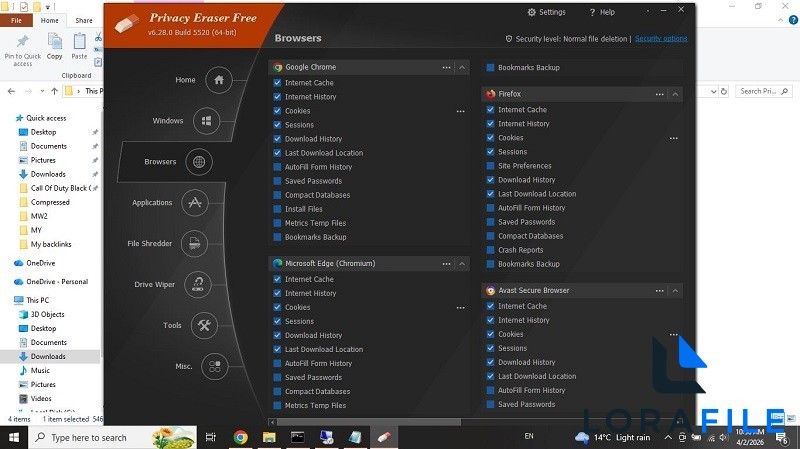The image size is (800, 449).
Task: Click the Firefox browser logo
Action: click(x=491, y=94)
